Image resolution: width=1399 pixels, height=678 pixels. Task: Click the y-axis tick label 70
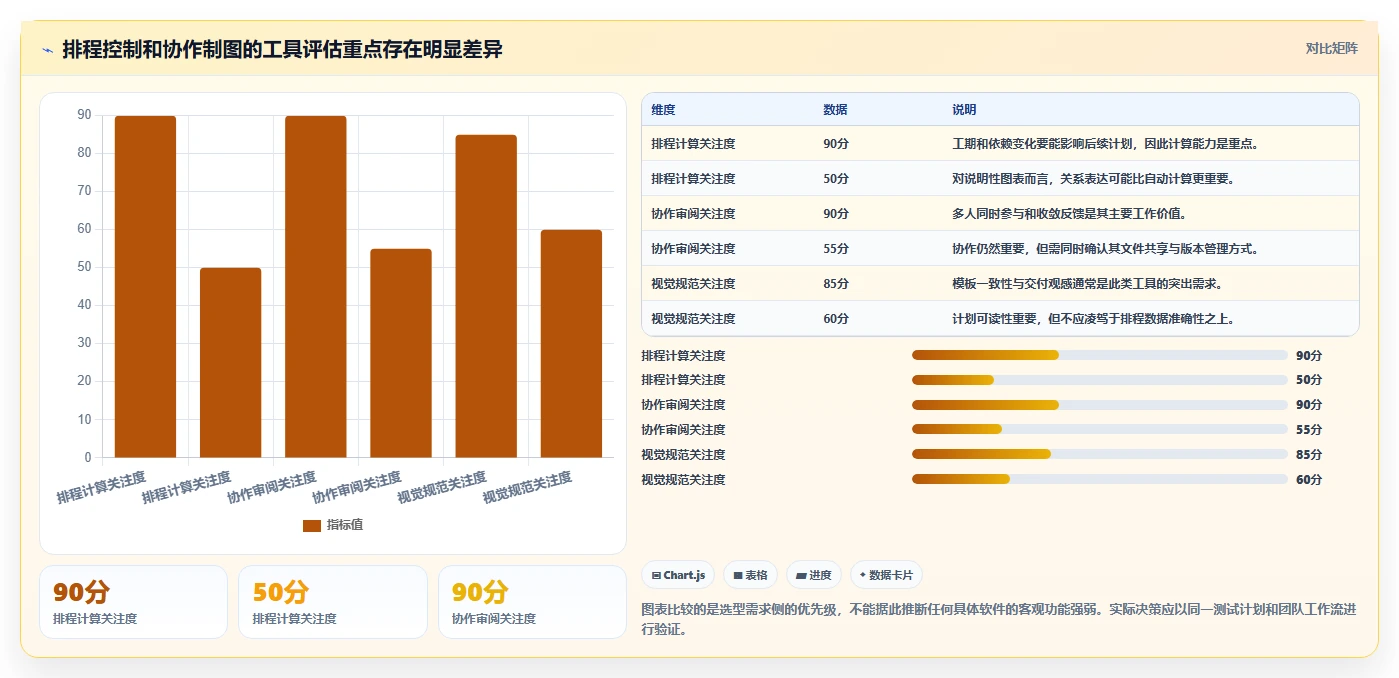(84, 191)
